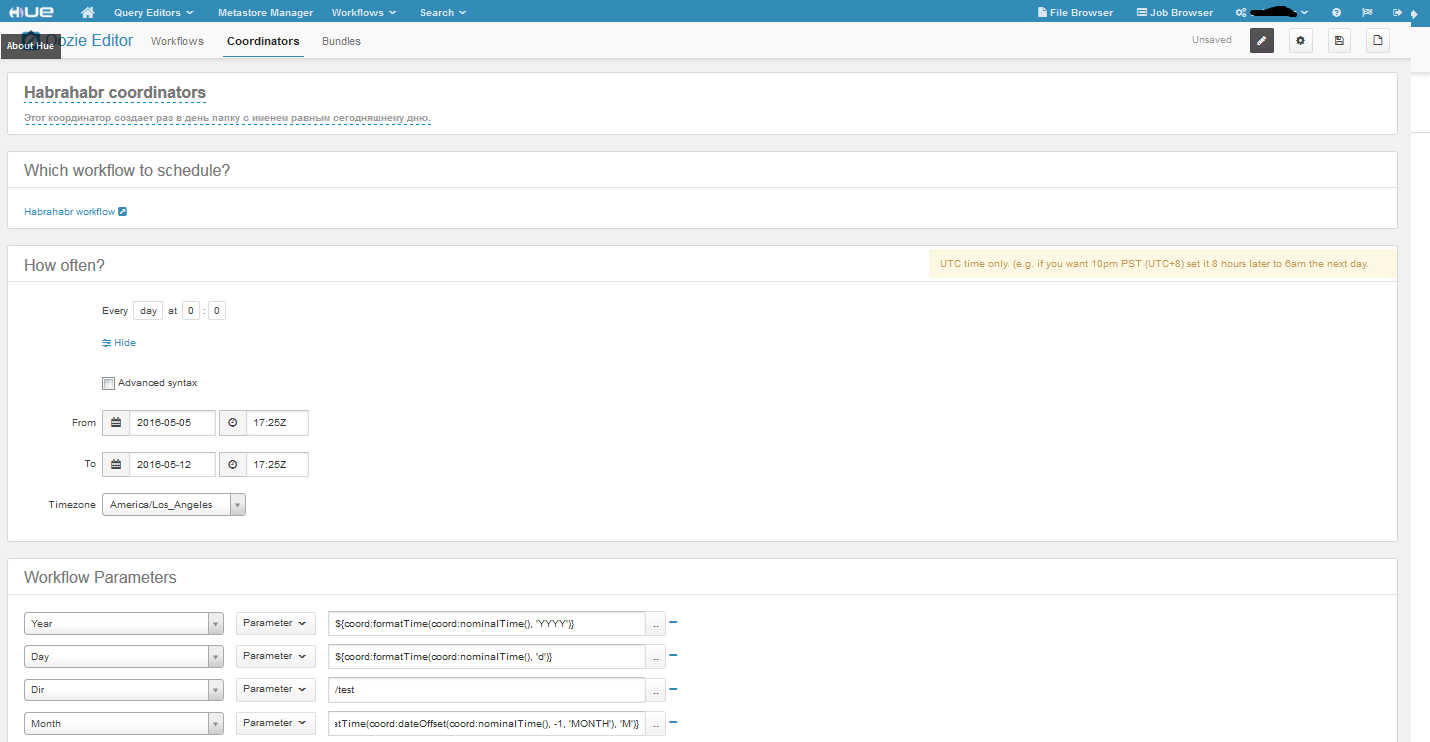The image size is (1430, 742).
Task: Click the hour field after 'at'
Action: 190,311
